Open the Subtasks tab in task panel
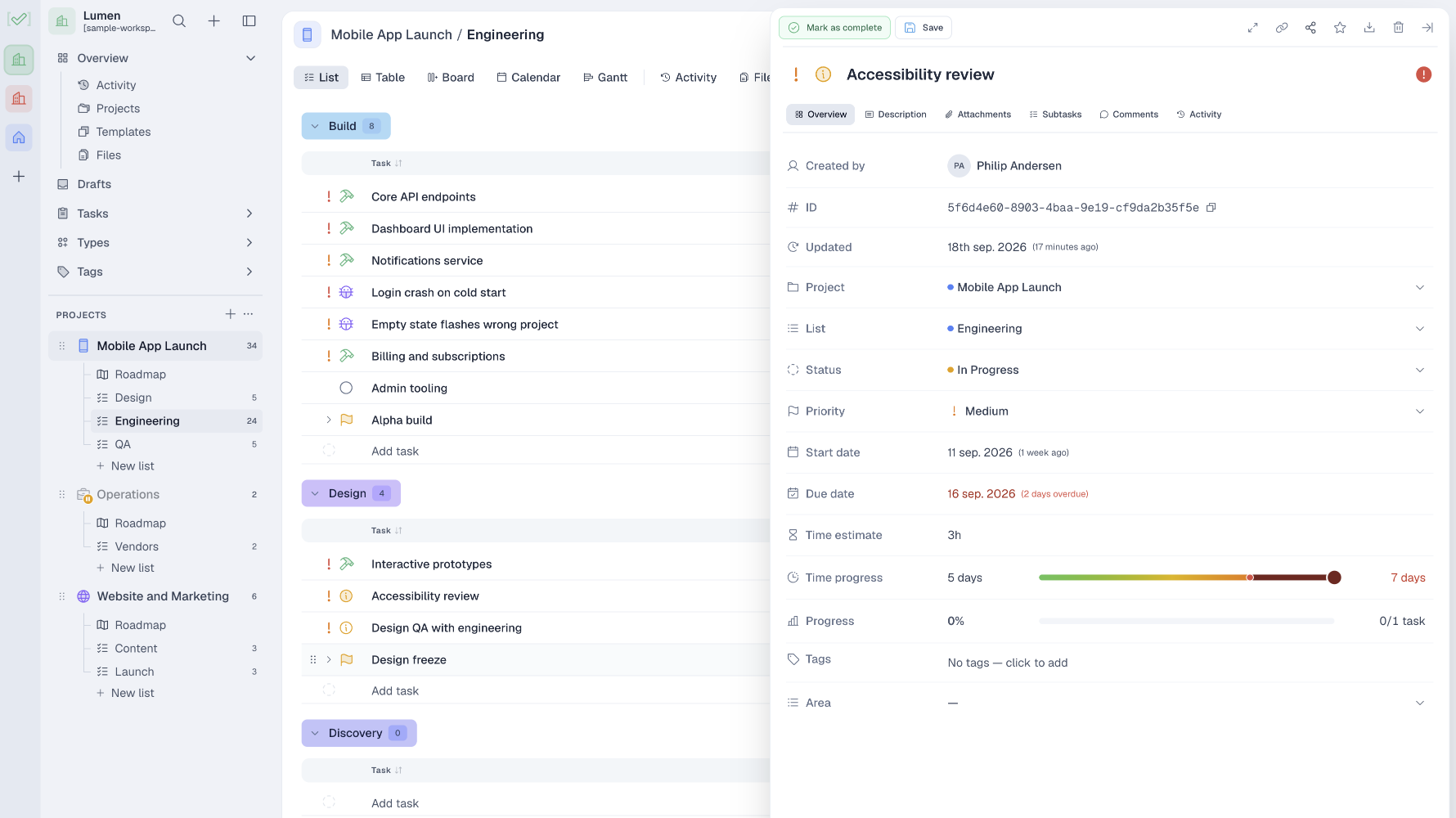The image size is (1456, 818). (x=1055, y=115)
